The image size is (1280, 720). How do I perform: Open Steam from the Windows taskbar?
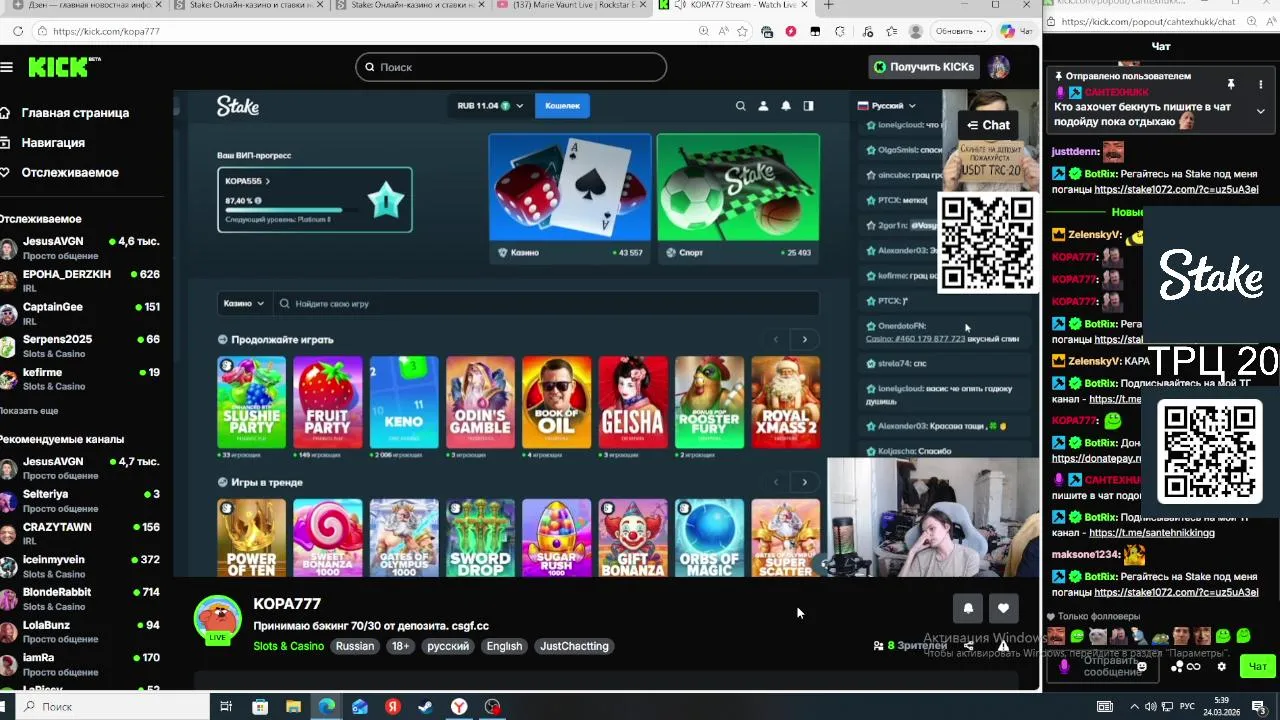pyautogui.click(x=426, y=707)
